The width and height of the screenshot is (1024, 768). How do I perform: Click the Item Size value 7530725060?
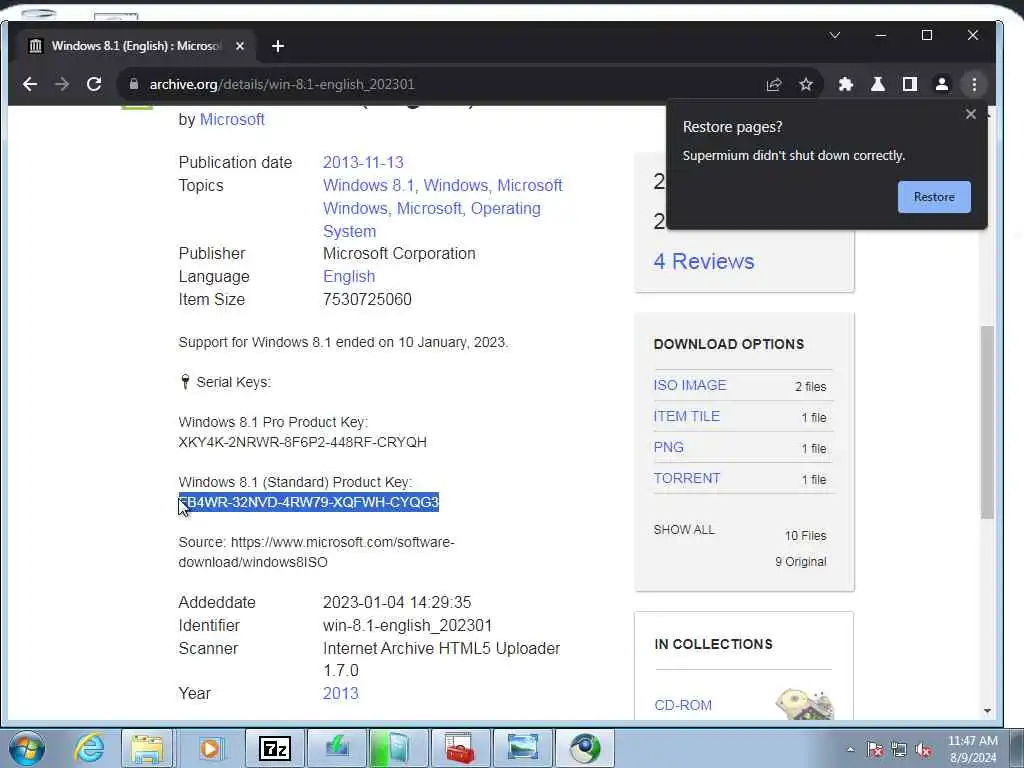click(367, 299)
